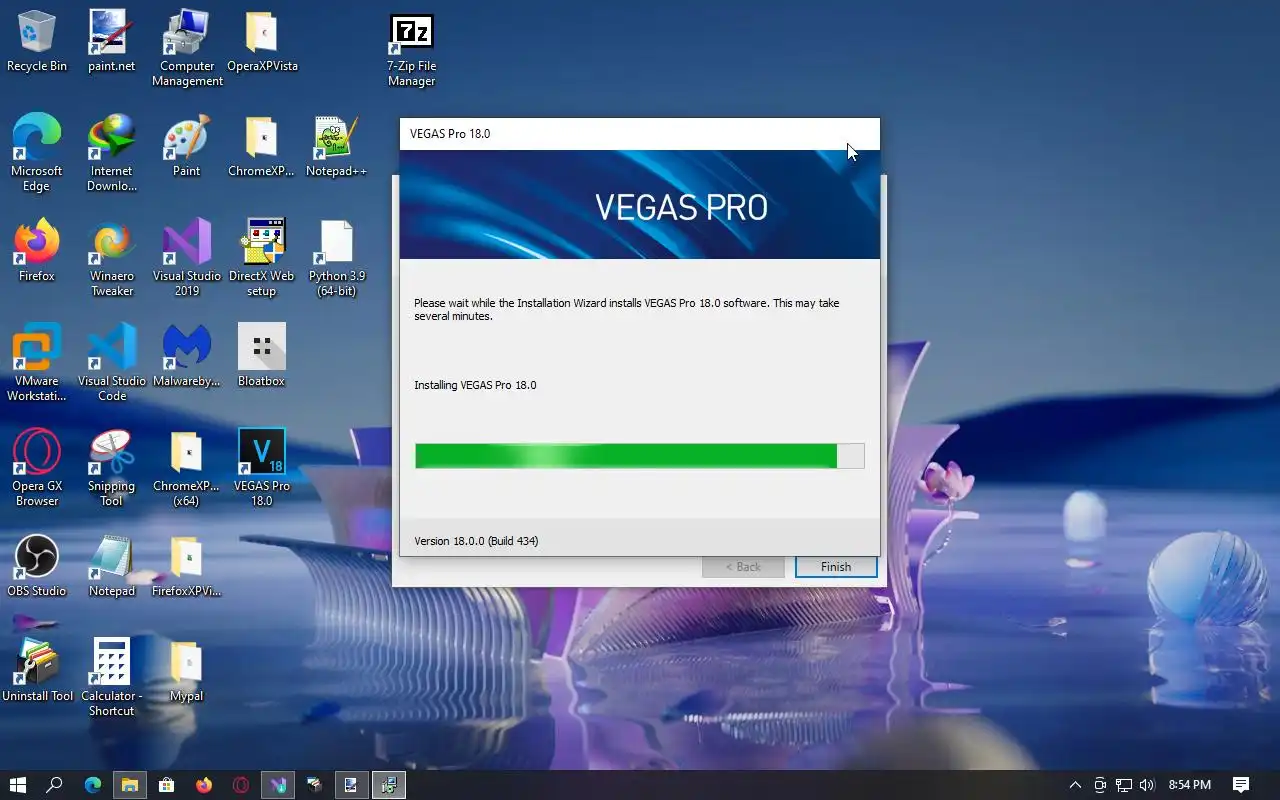The width and height of the screenshot is (1280, 800).
Task: Select the paint.net desktop shortcut
Action: point(111,42)
